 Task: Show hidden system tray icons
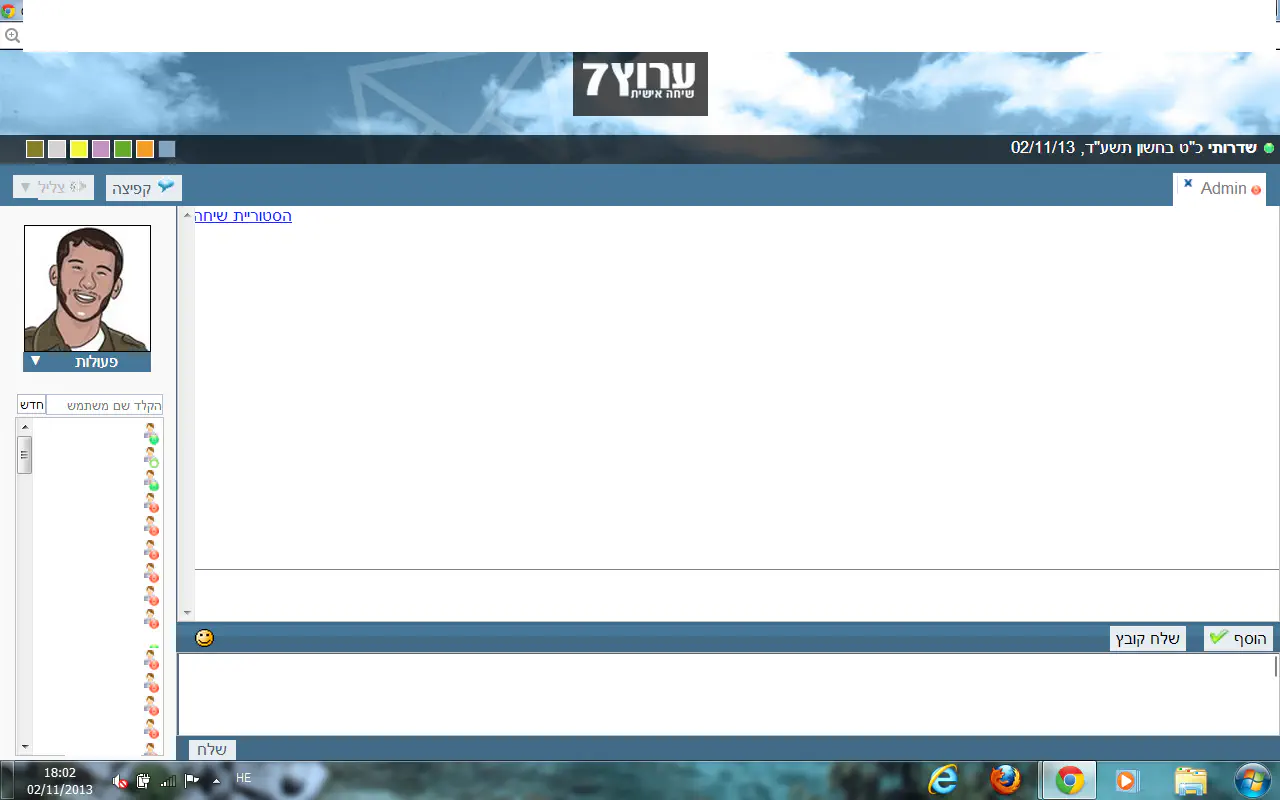216,781
